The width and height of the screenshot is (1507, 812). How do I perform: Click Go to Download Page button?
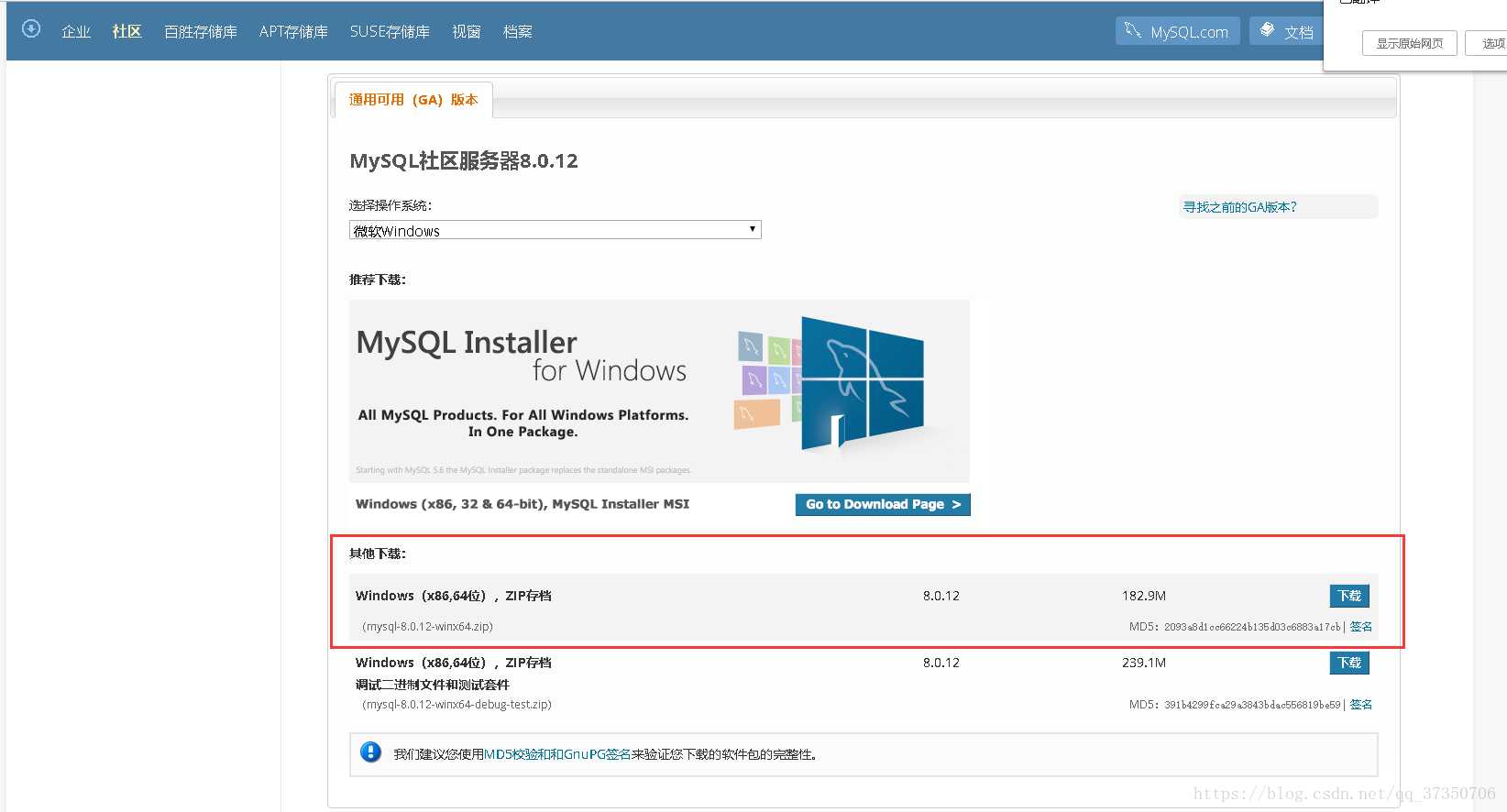point(883,504)
